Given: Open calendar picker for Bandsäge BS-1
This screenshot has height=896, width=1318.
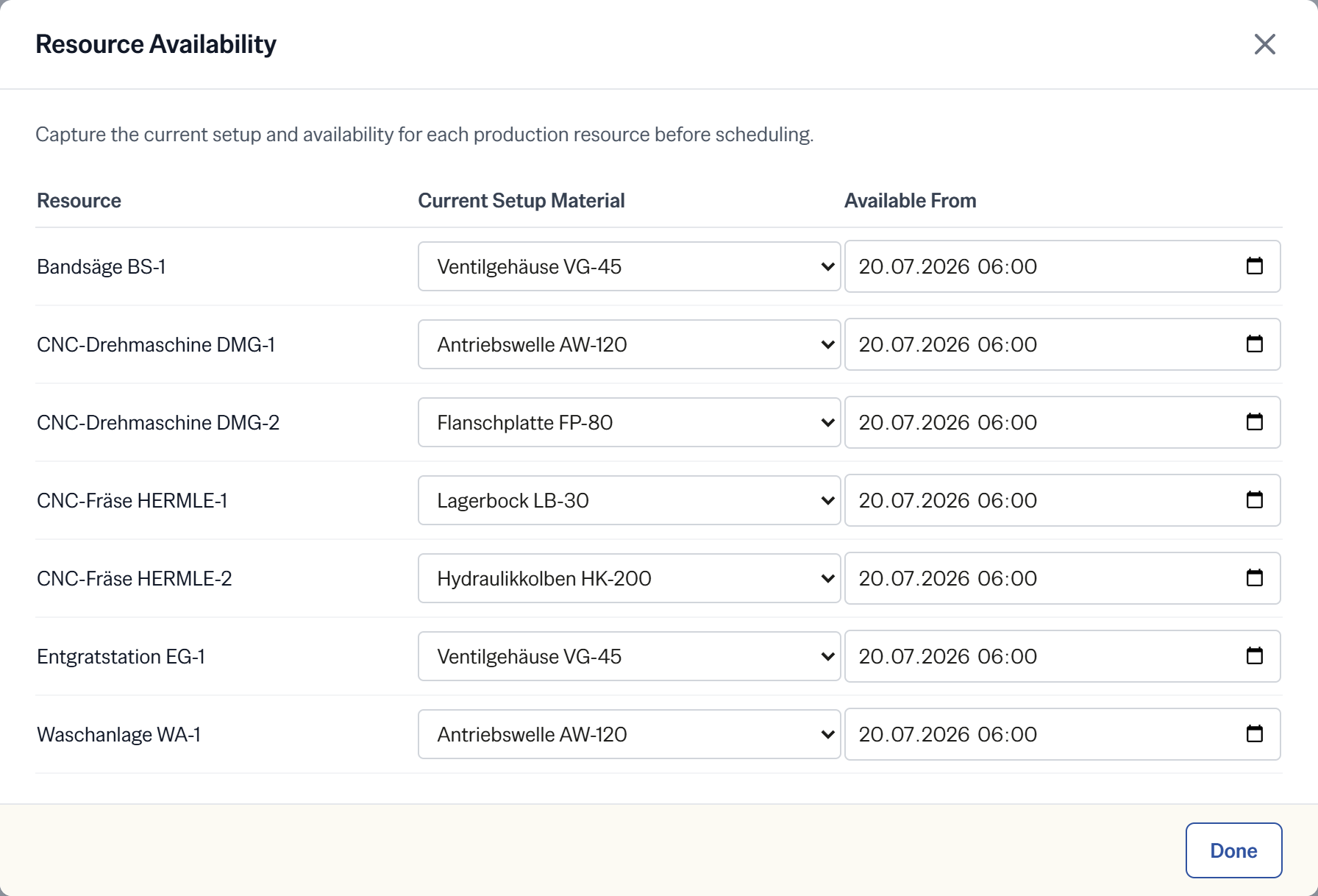Looking at the screenshot, I should (x=1255, y=266).
